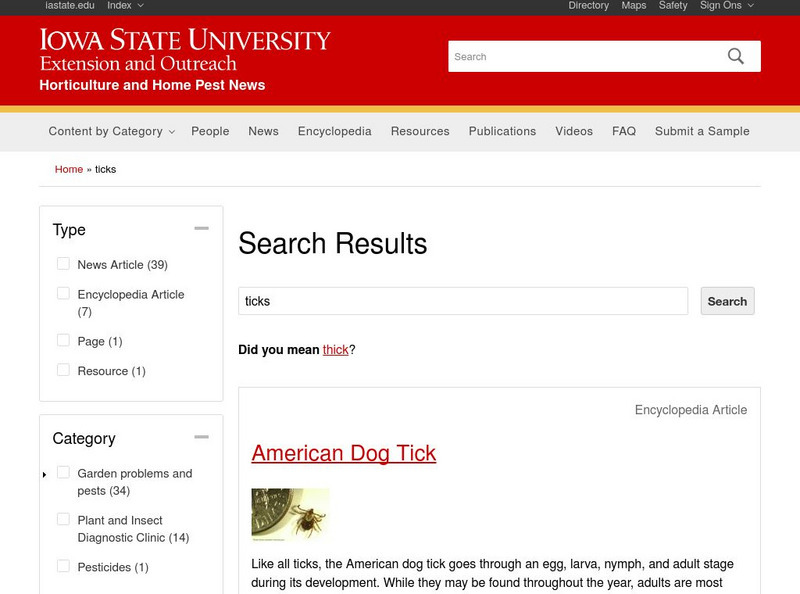Click the search magnifying glass icon
The image size is (800, 594).
(x=736, y=56)
